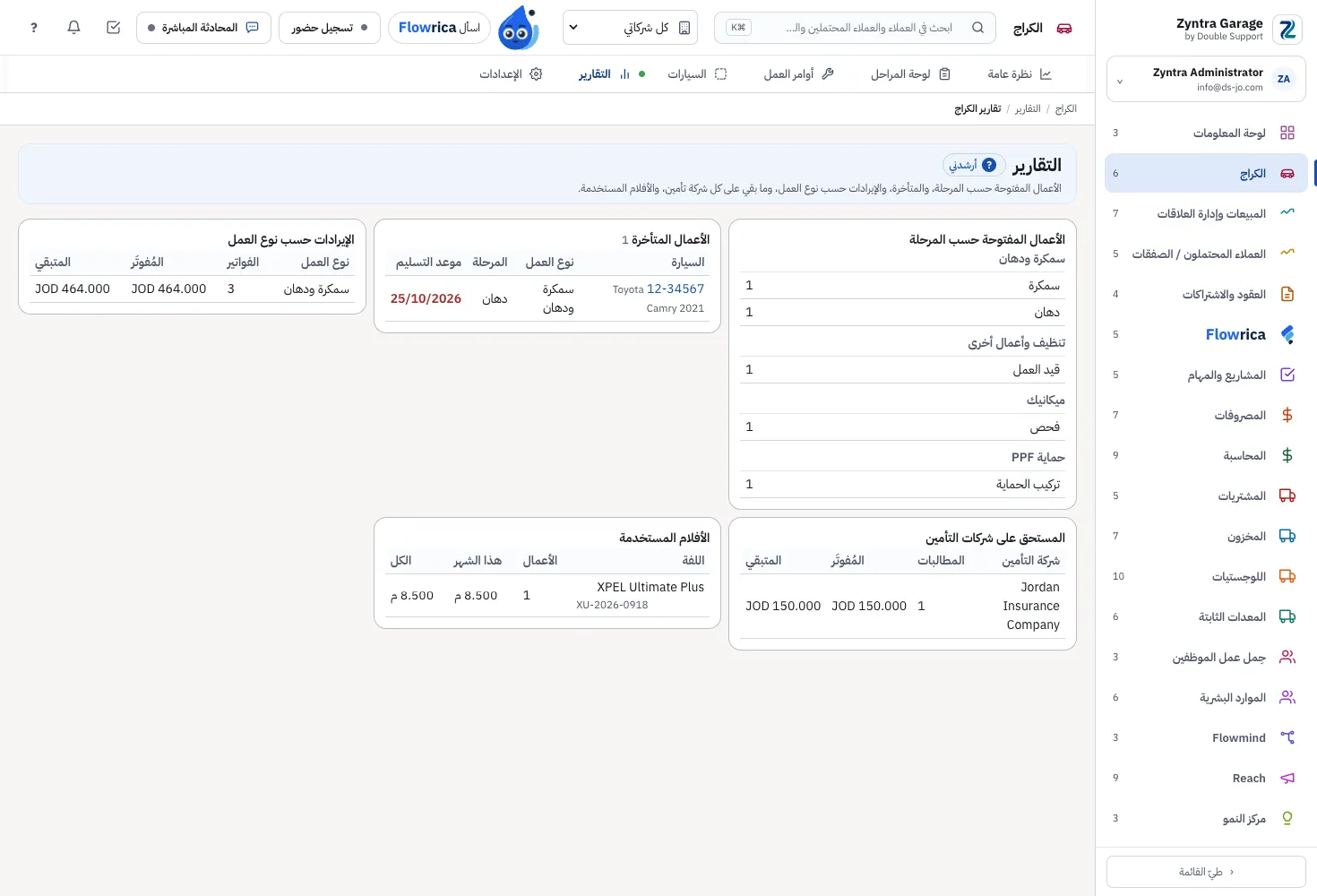The height and width of the screenshot is (896, 1317).
Task: Click the help question mark icon
Action: coord(34,28)
